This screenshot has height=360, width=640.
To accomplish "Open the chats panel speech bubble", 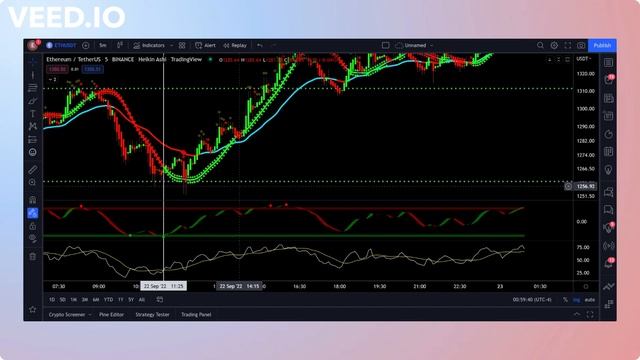I will pos(608,210).
